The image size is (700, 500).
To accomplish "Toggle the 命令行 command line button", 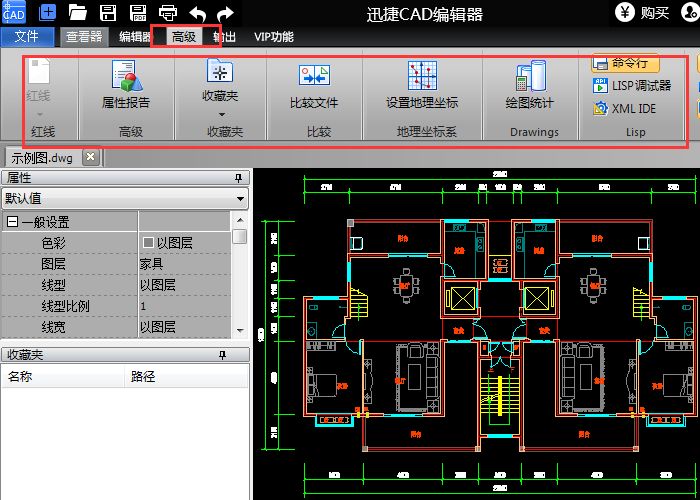I will coord(625,63).
